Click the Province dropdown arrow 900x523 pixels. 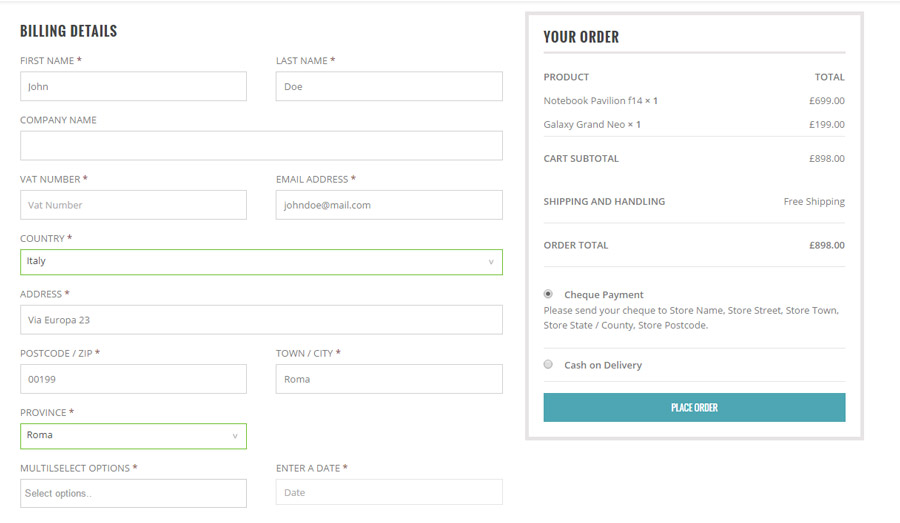[x=235, y=436]
